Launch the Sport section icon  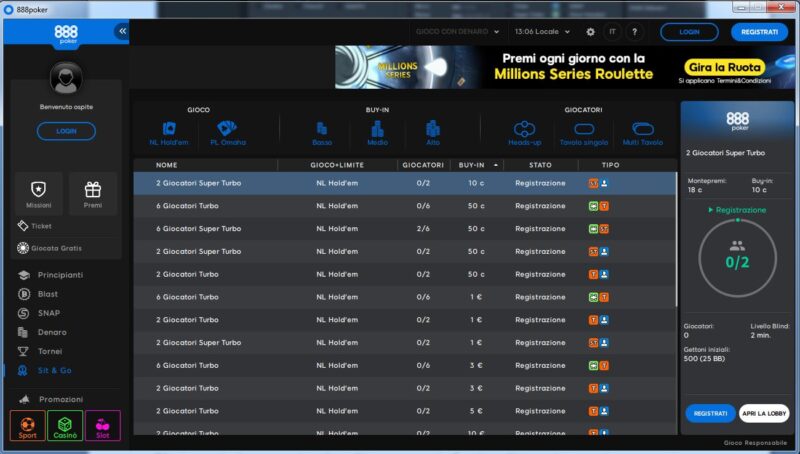pos(28,425)
